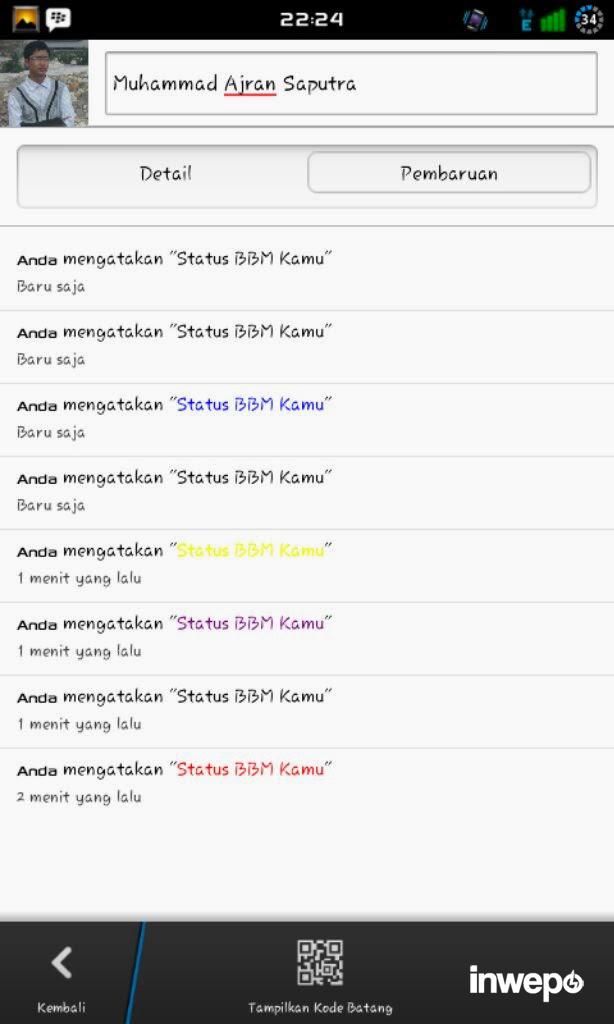Open the yellow-colored Status BBM Kamu update
Image resolution: width=614 pixels, height=1024 pixels.
(250, 551)
